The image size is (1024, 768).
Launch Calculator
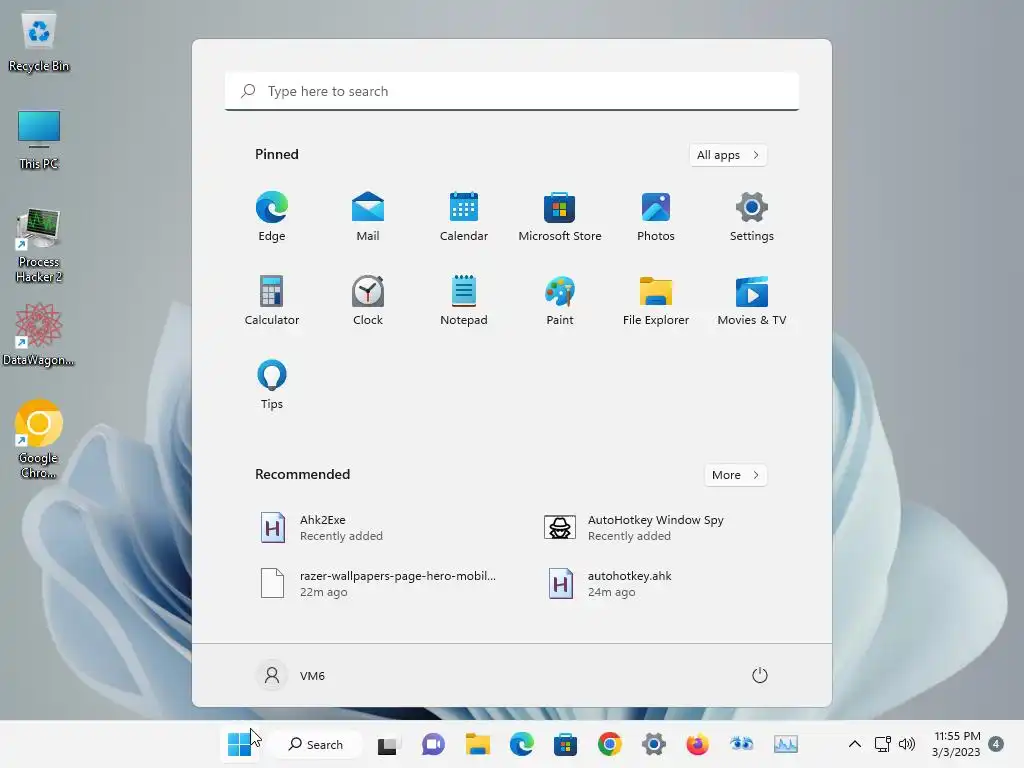pos(272,300)
